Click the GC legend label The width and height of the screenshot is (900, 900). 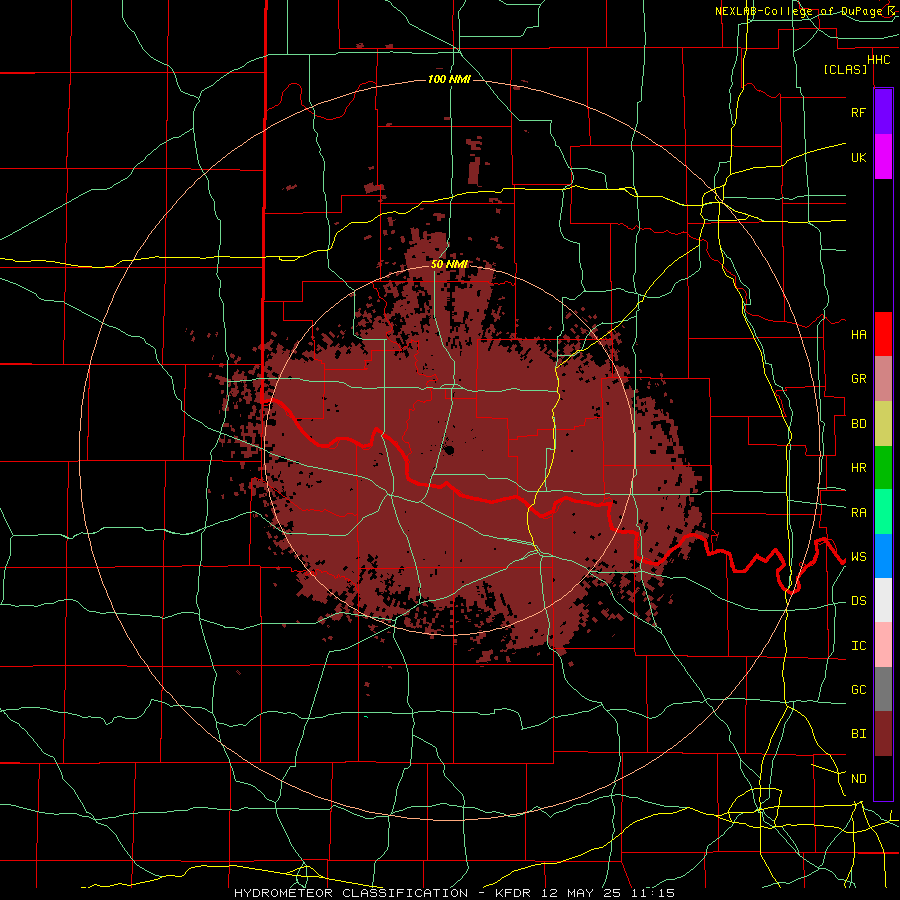[858, 690]
